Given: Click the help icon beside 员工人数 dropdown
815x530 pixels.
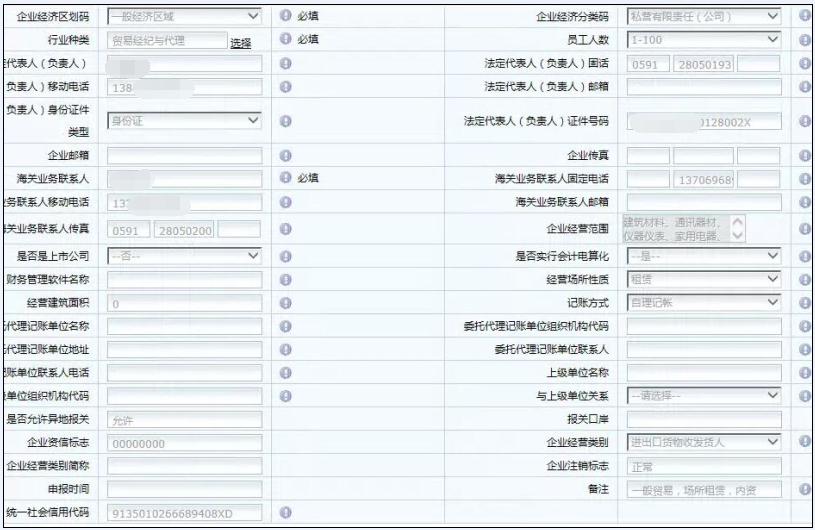Looking at the screenshot, I should (805, 40).
